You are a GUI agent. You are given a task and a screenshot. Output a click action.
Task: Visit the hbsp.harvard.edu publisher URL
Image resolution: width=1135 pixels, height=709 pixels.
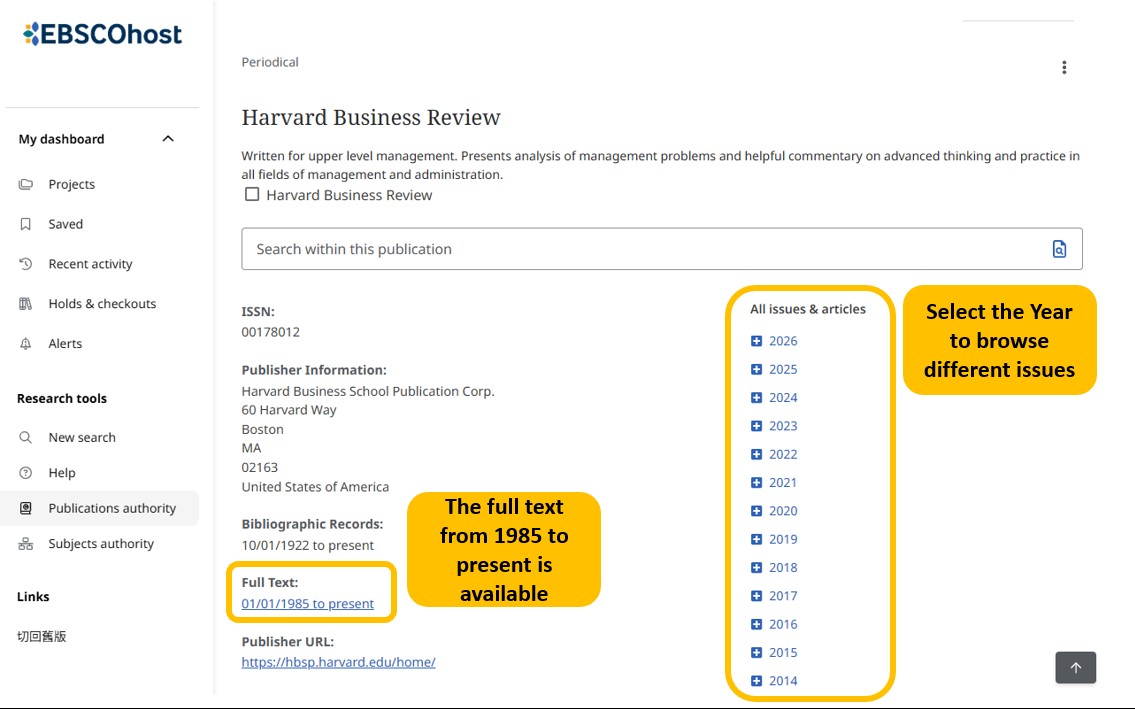tap(338, 662)
